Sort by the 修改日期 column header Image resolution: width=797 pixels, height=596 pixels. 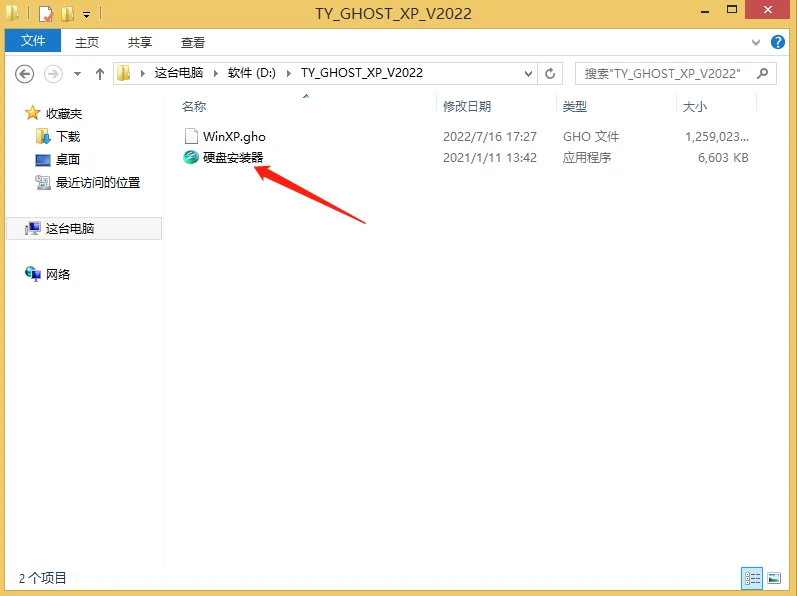point(467,106)
